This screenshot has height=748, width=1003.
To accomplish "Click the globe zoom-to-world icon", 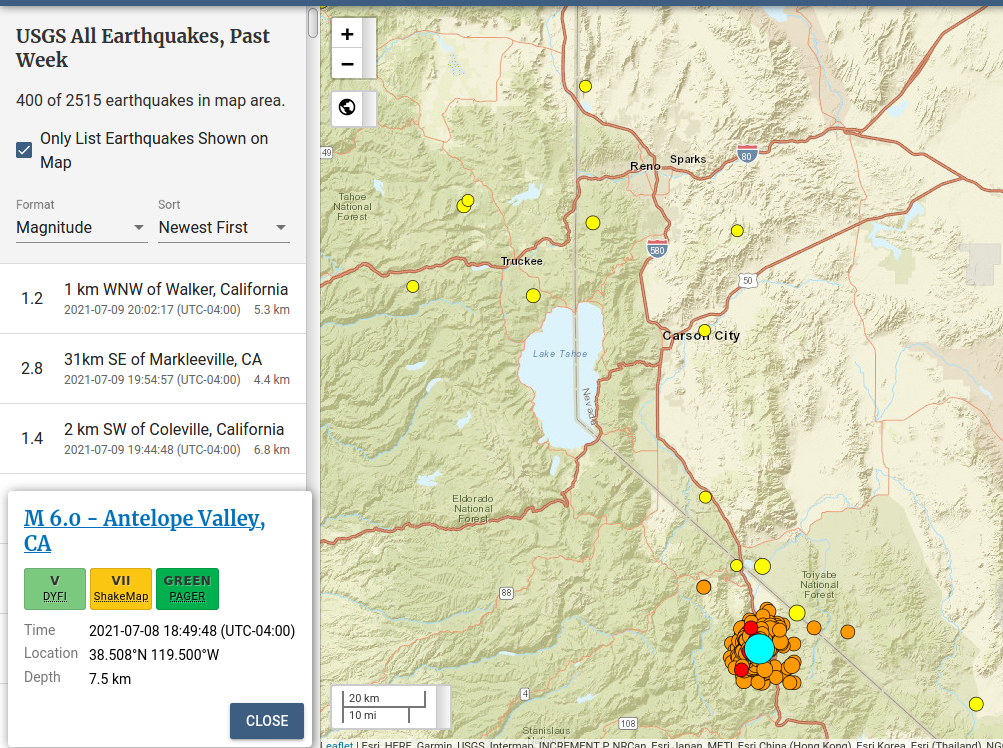I will (x=347, y=107).
